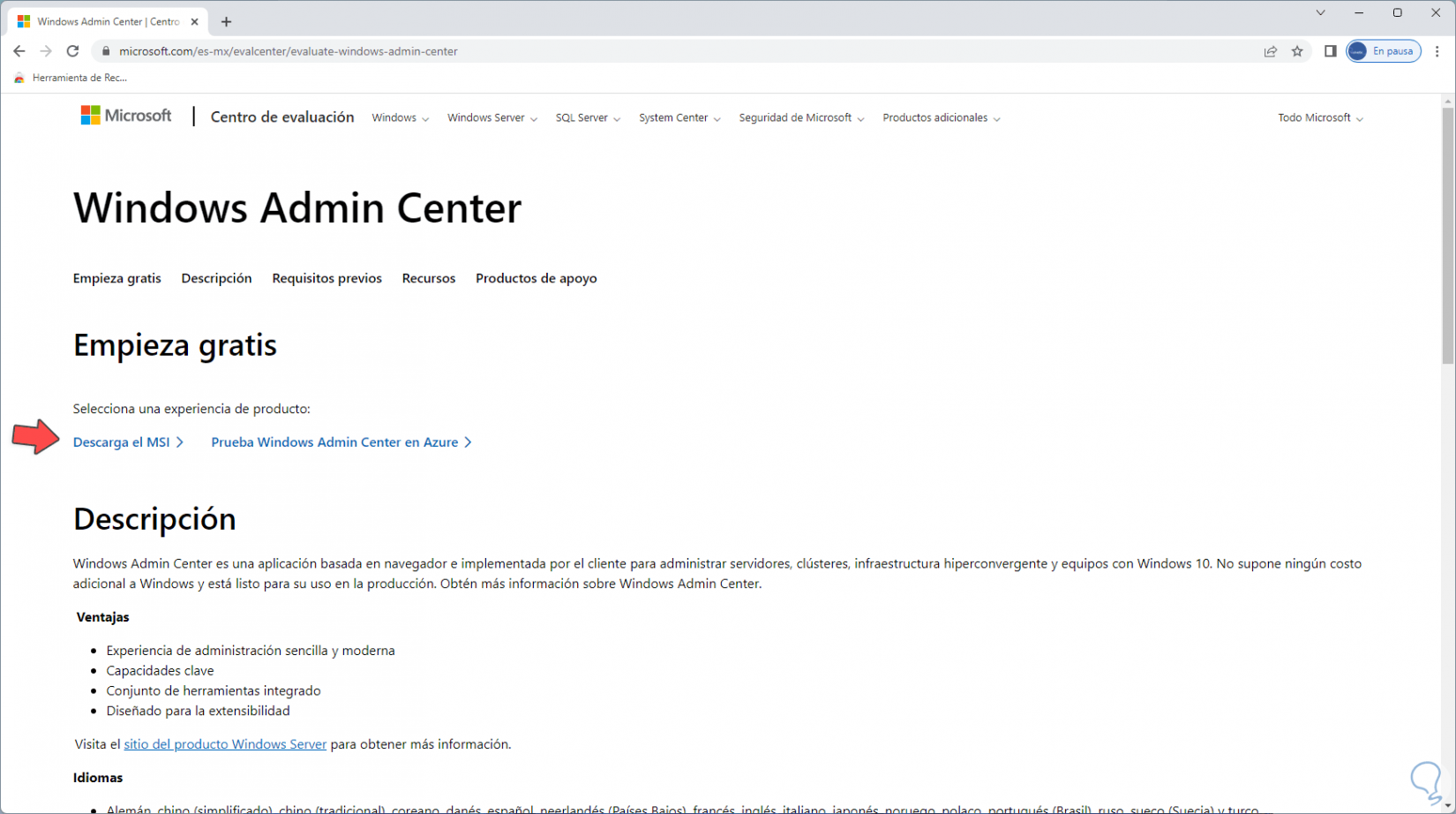Focus the address bar URL

[289, 51]
